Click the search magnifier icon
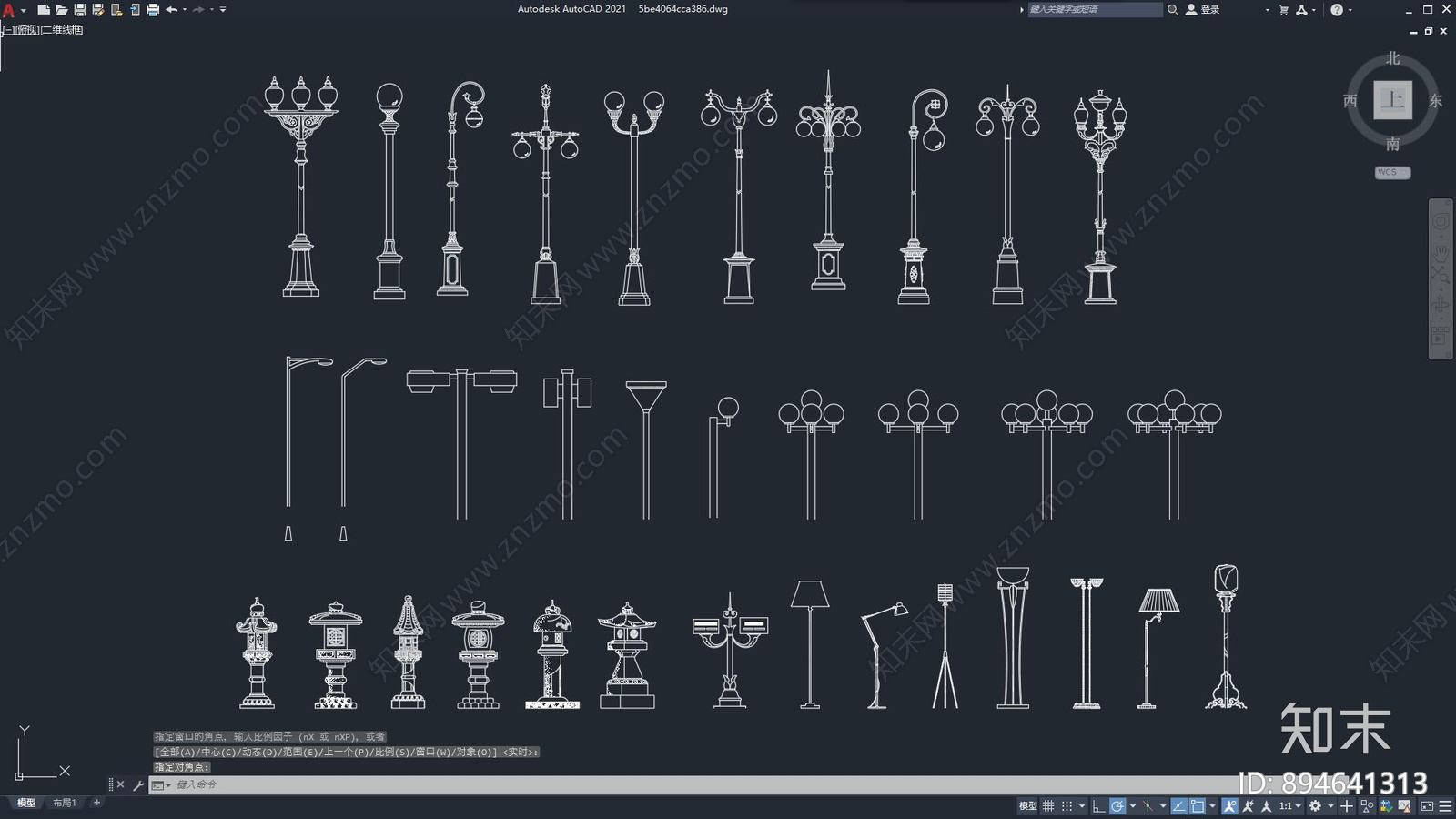This screenshot has height=819, width=1456. pos(1173,9)
